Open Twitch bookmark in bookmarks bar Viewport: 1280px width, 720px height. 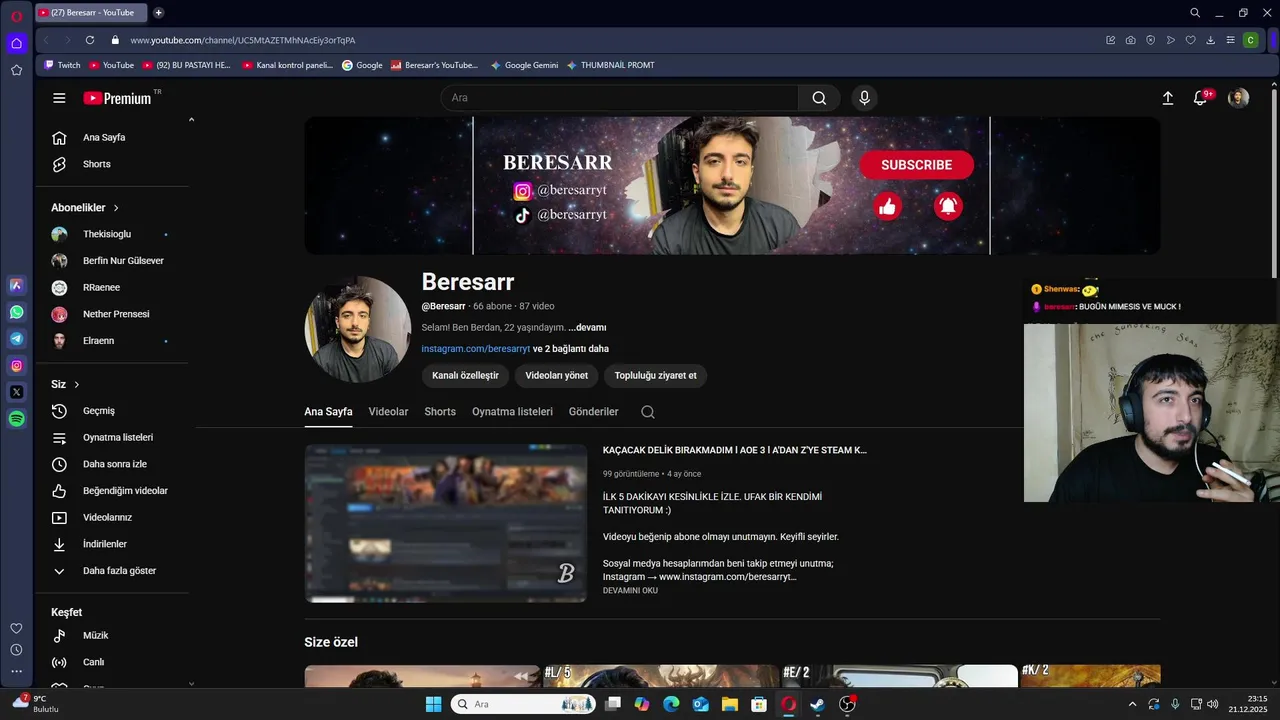pos(62,65)
